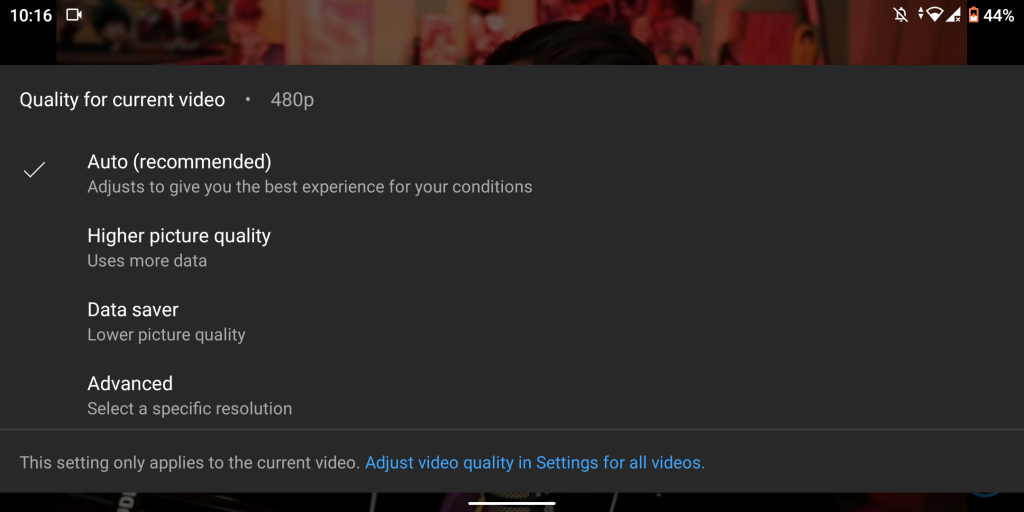Tap the bottom navigation handle bar
The image size is (1024, 512).
[x=511, y=503]
